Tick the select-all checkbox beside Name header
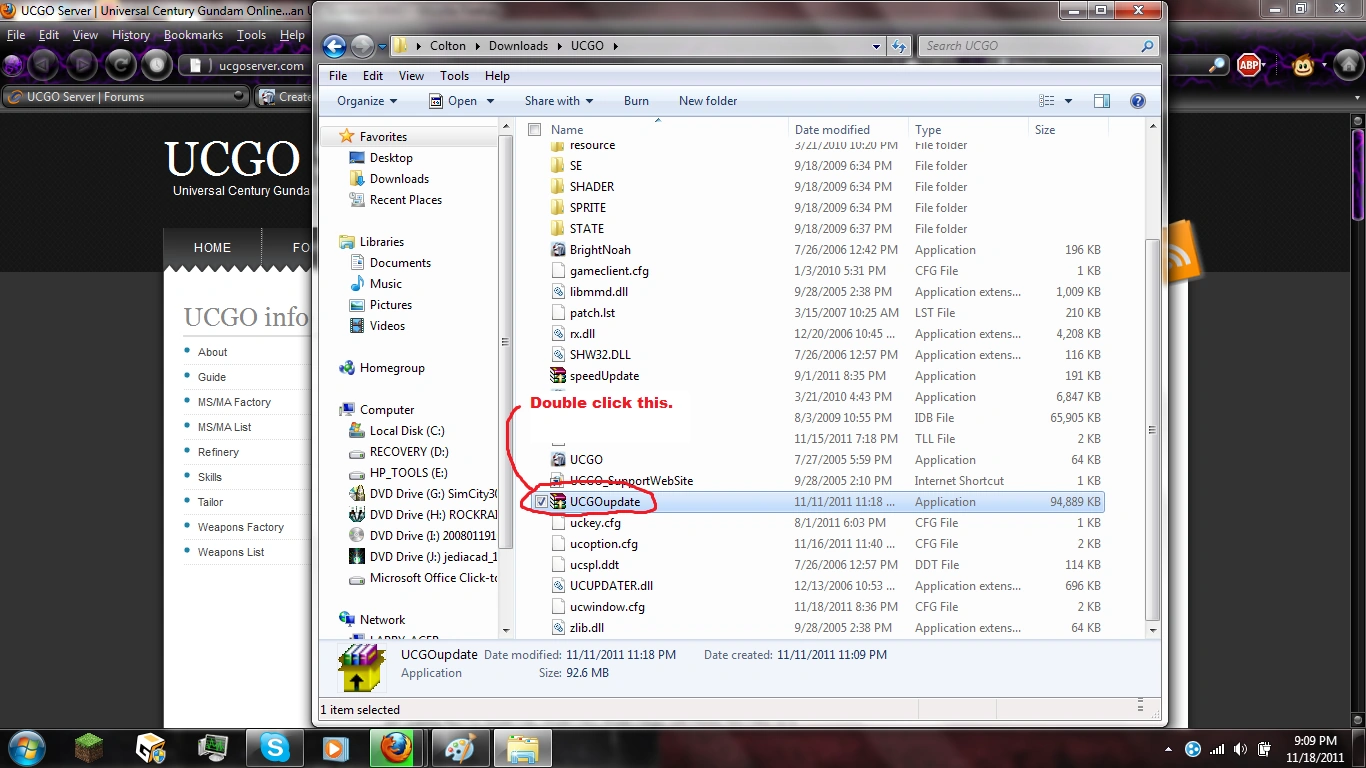This screenshot has height=768, width=1366. click(535, 130)
